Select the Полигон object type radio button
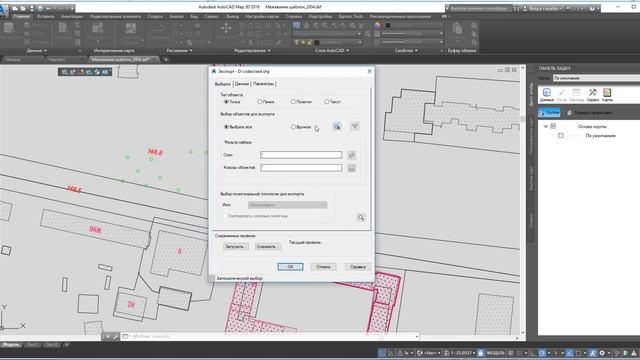 point(293,102)
